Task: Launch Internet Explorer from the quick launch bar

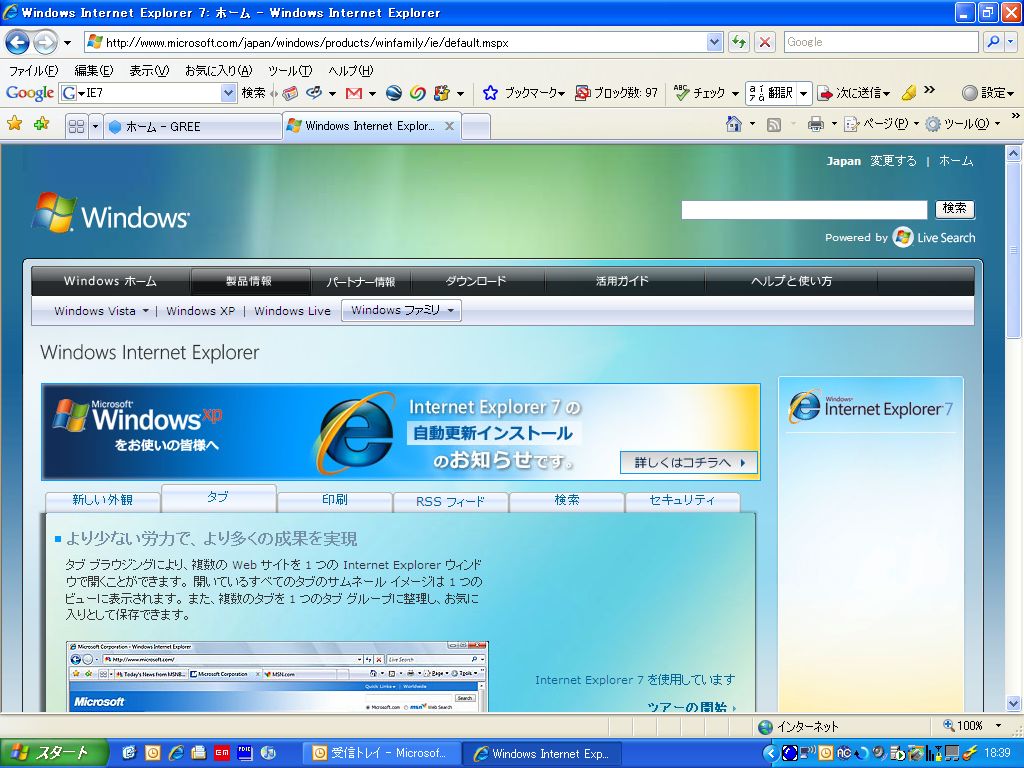Action: point(176,753)
